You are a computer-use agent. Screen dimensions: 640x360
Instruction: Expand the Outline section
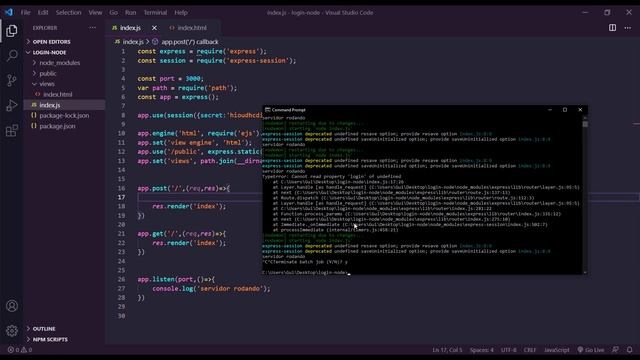[44, 329]
